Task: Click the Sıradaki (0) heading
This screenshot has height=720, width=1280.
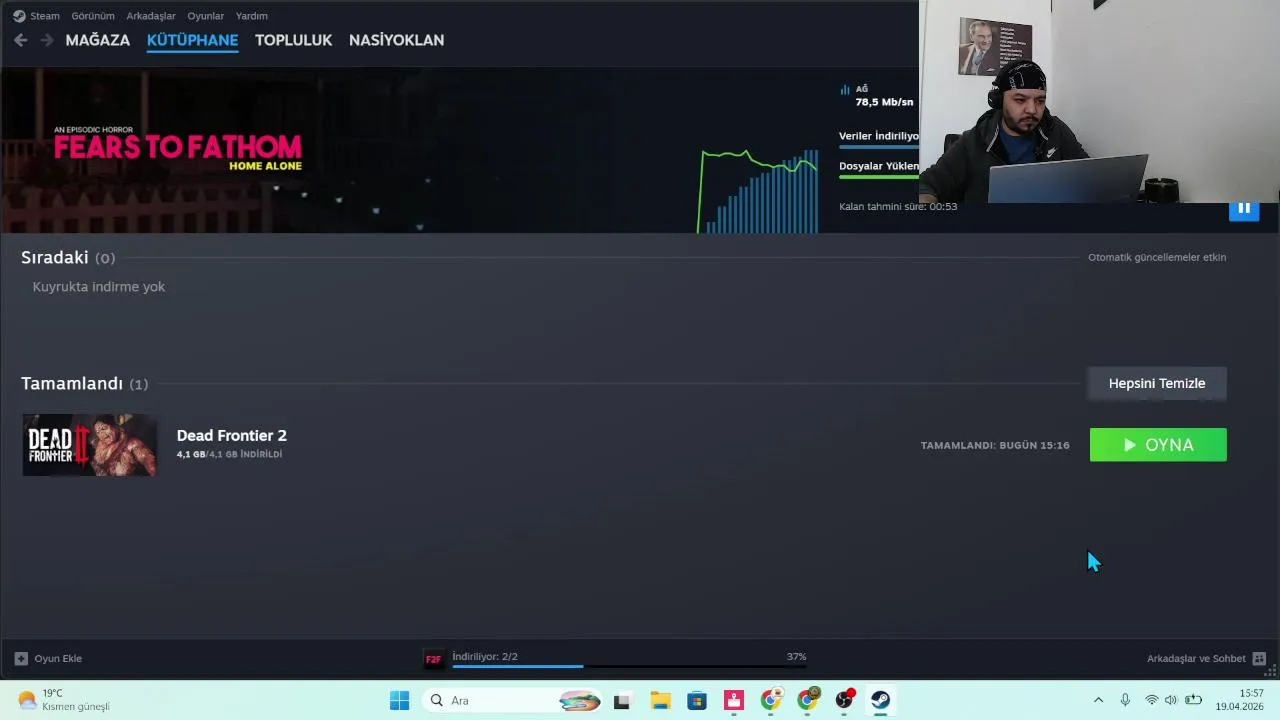Action: pos(68,258)
